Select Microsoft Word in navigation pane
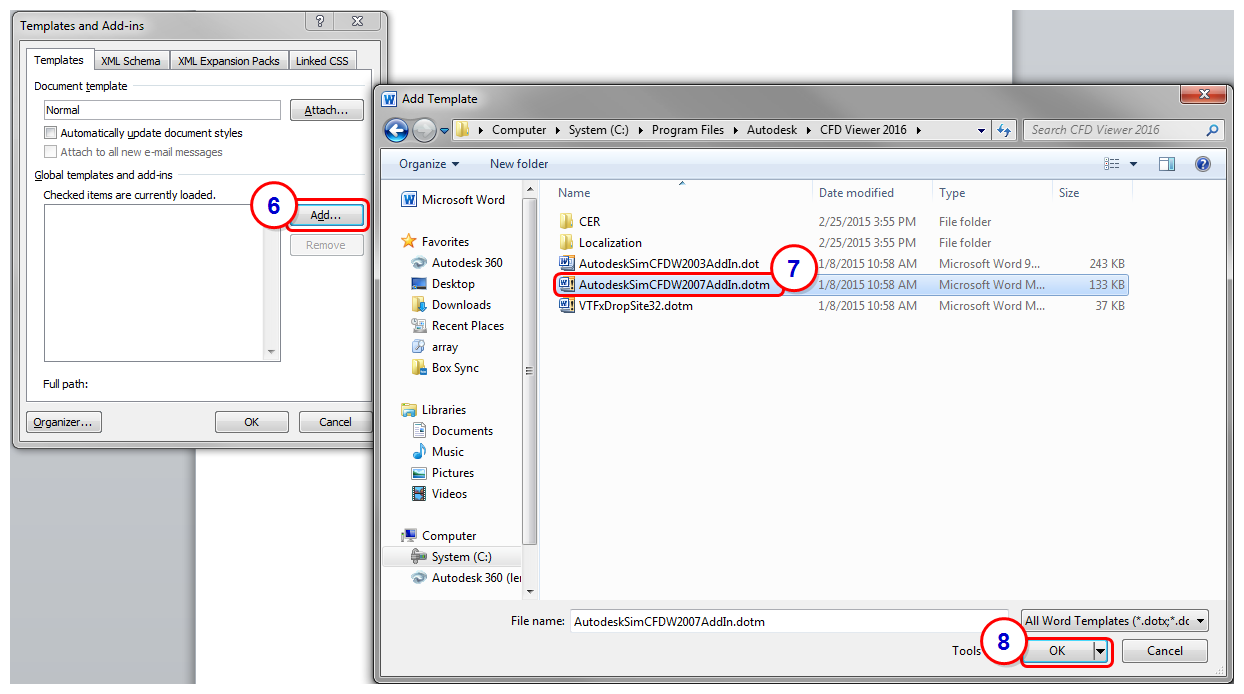1244x694 pixels. [453, 200]
